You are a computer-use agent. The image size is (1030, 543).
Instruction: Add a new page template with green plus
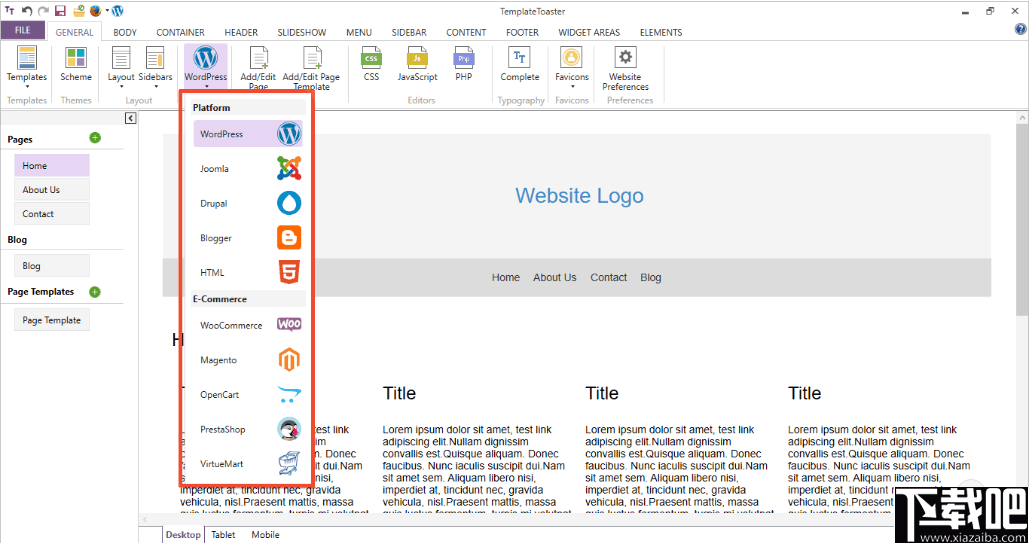click(95, 292)
